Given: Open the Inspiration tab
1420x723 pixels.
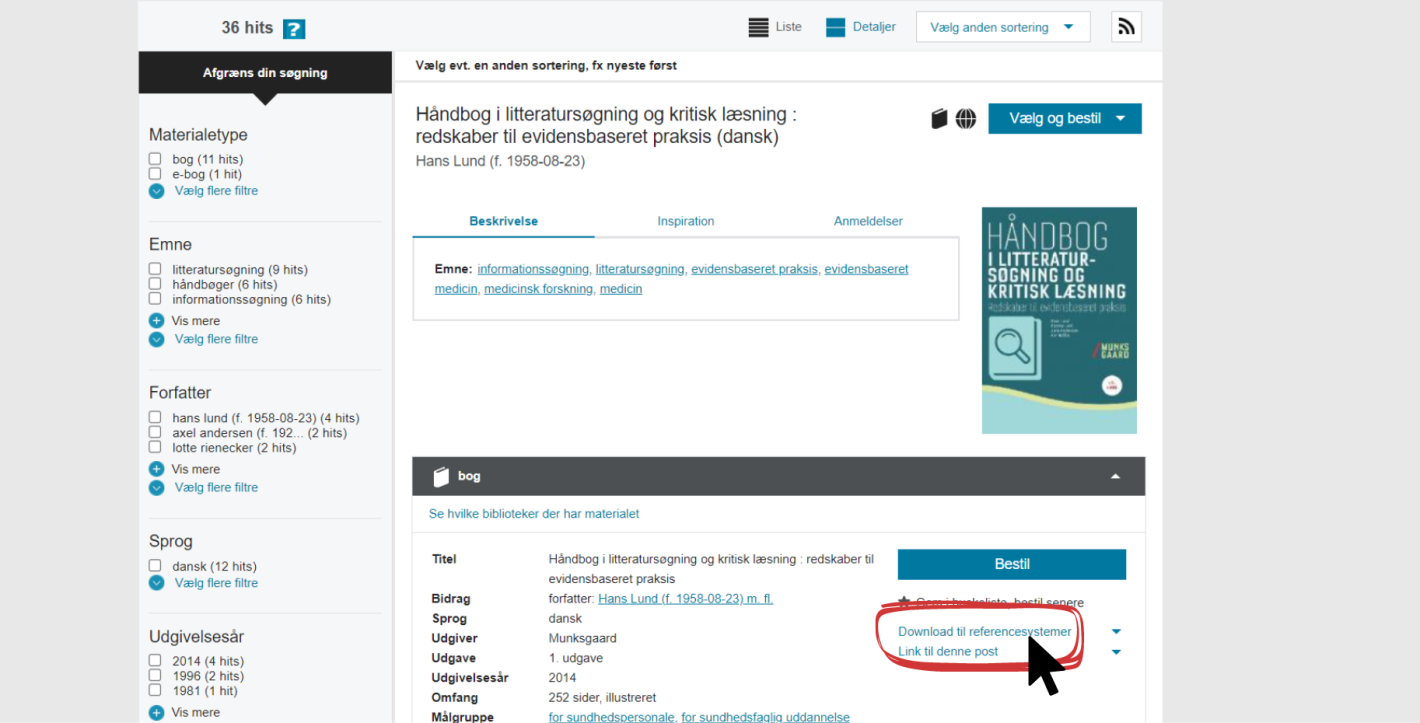Looking at the screenshot, I should point(686,222).
